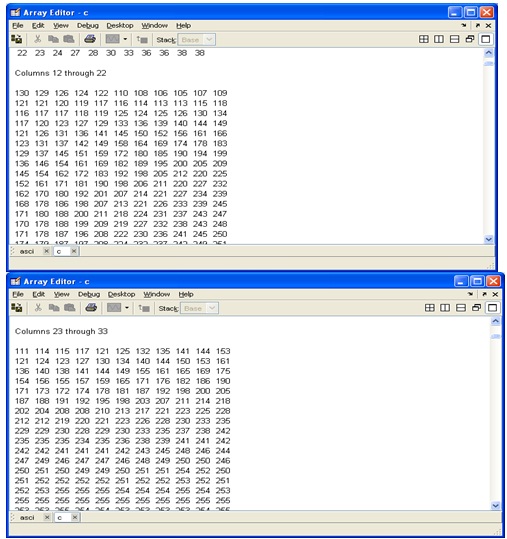Select float layout icon in top window

[470, 39]
